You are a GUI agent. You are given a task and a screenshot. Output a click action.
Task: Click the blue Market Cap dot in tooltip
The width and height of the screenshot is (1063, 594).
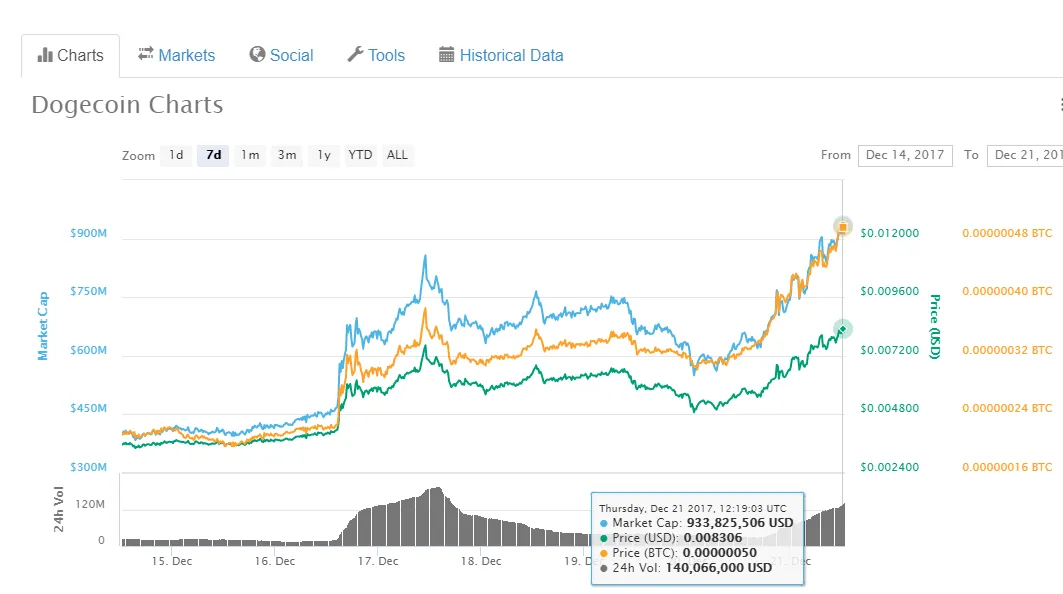point(604,524)
